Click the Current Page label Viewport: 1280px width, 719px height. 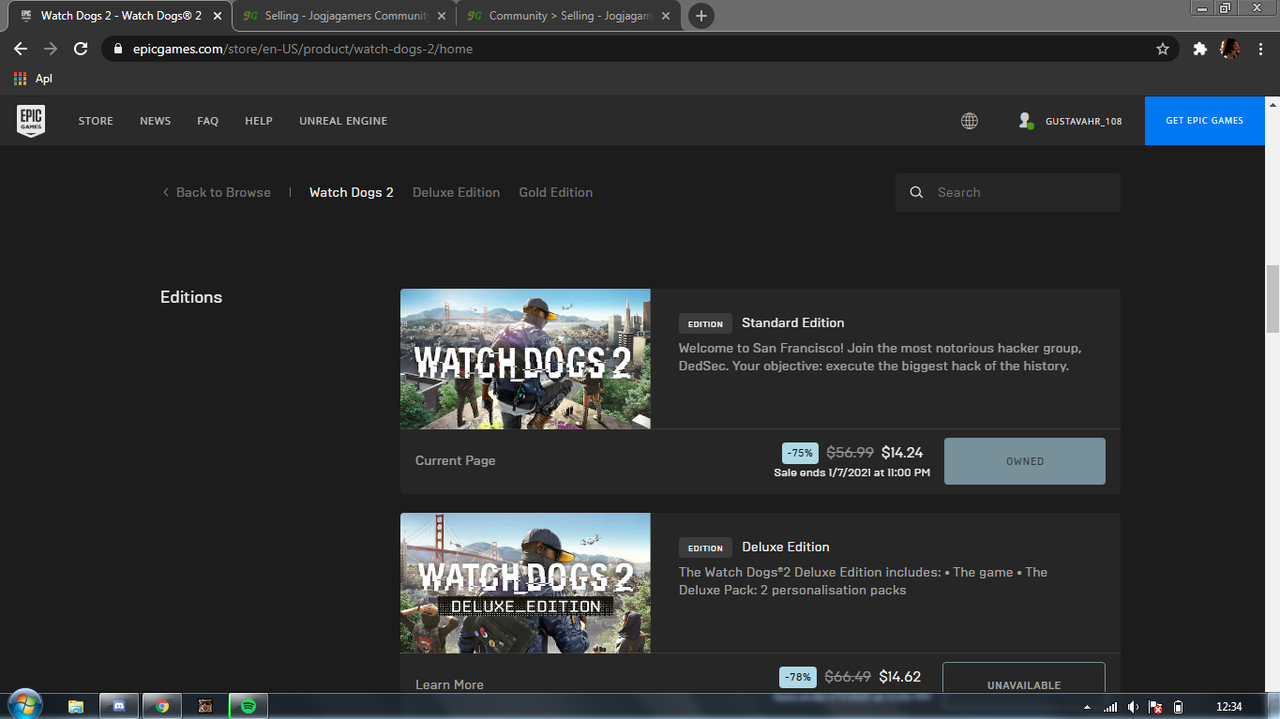coord(455,461)
